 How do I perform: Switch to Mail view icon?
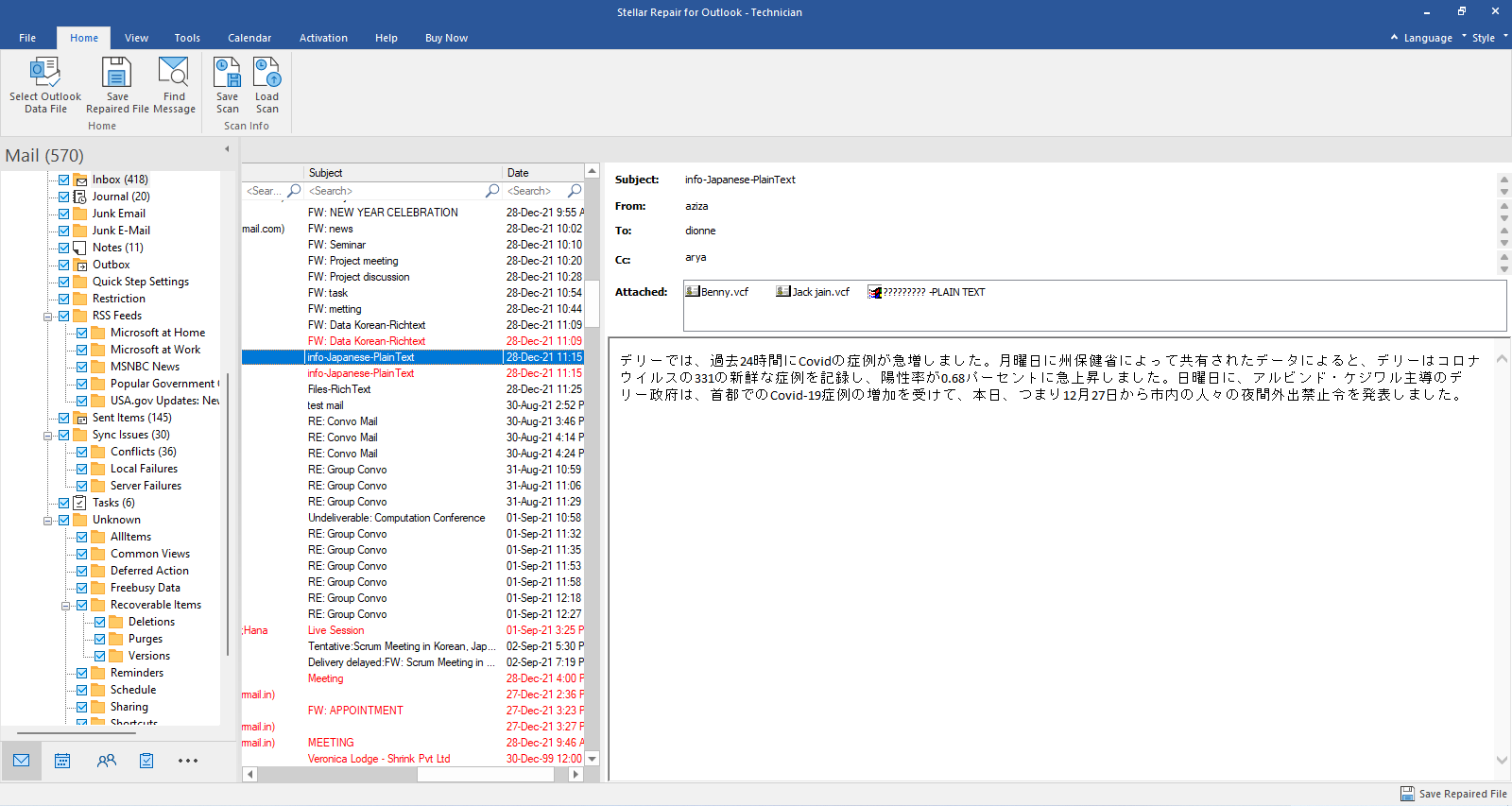point(21,761)
